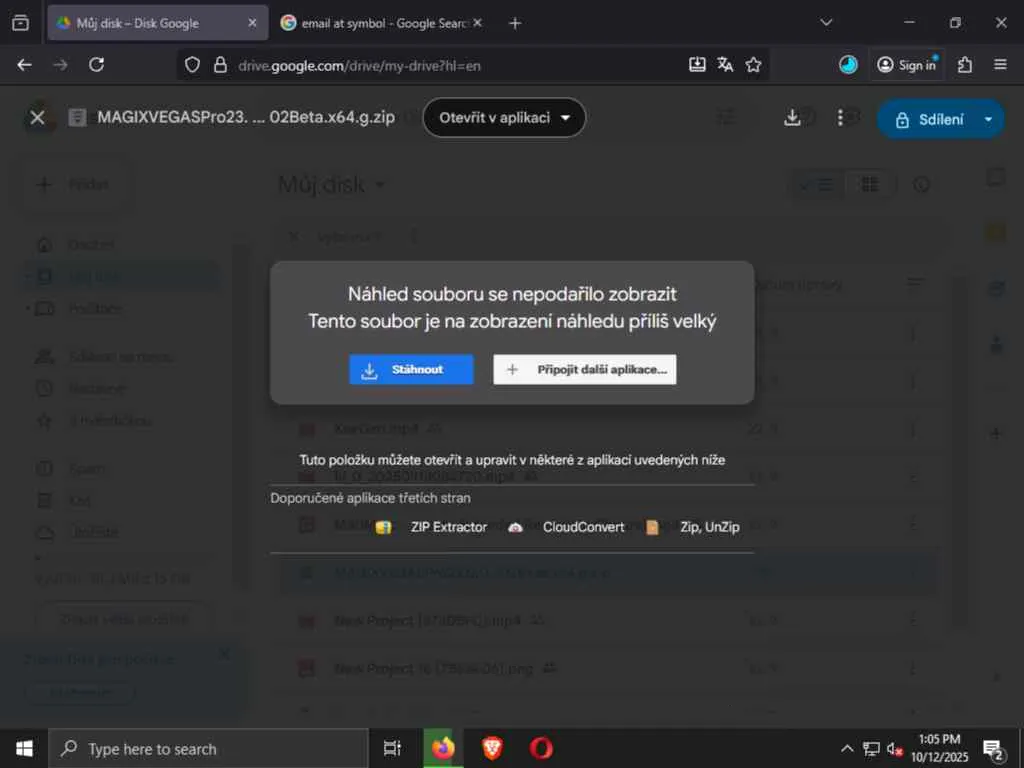Viewport: 1024px width, 768px height.
Task: Click the download icon in preview toolbar
Action: [x=792, y=118]
